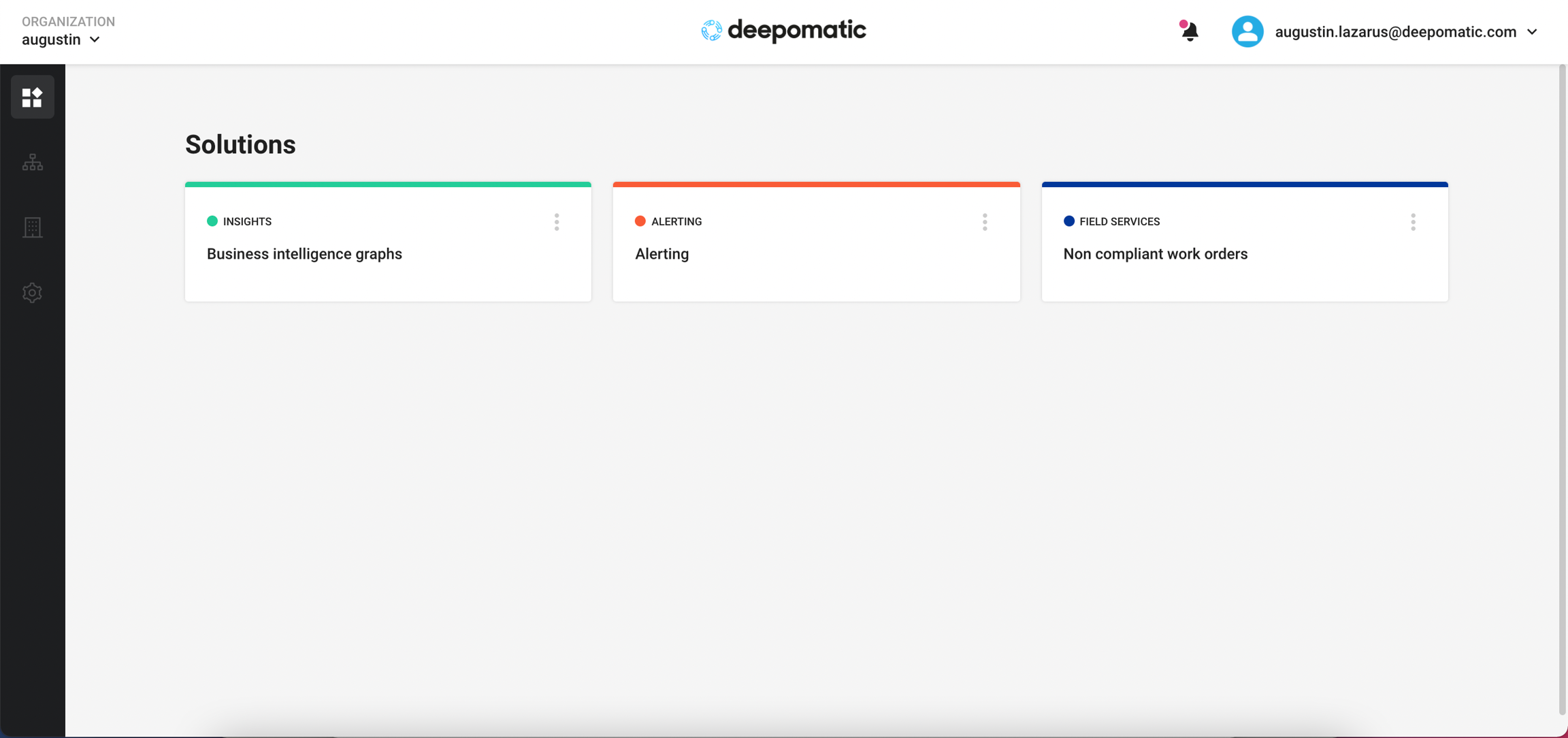Open the building sites sidebar icon
The image size is (1568, 738).
tap(32, 227)
